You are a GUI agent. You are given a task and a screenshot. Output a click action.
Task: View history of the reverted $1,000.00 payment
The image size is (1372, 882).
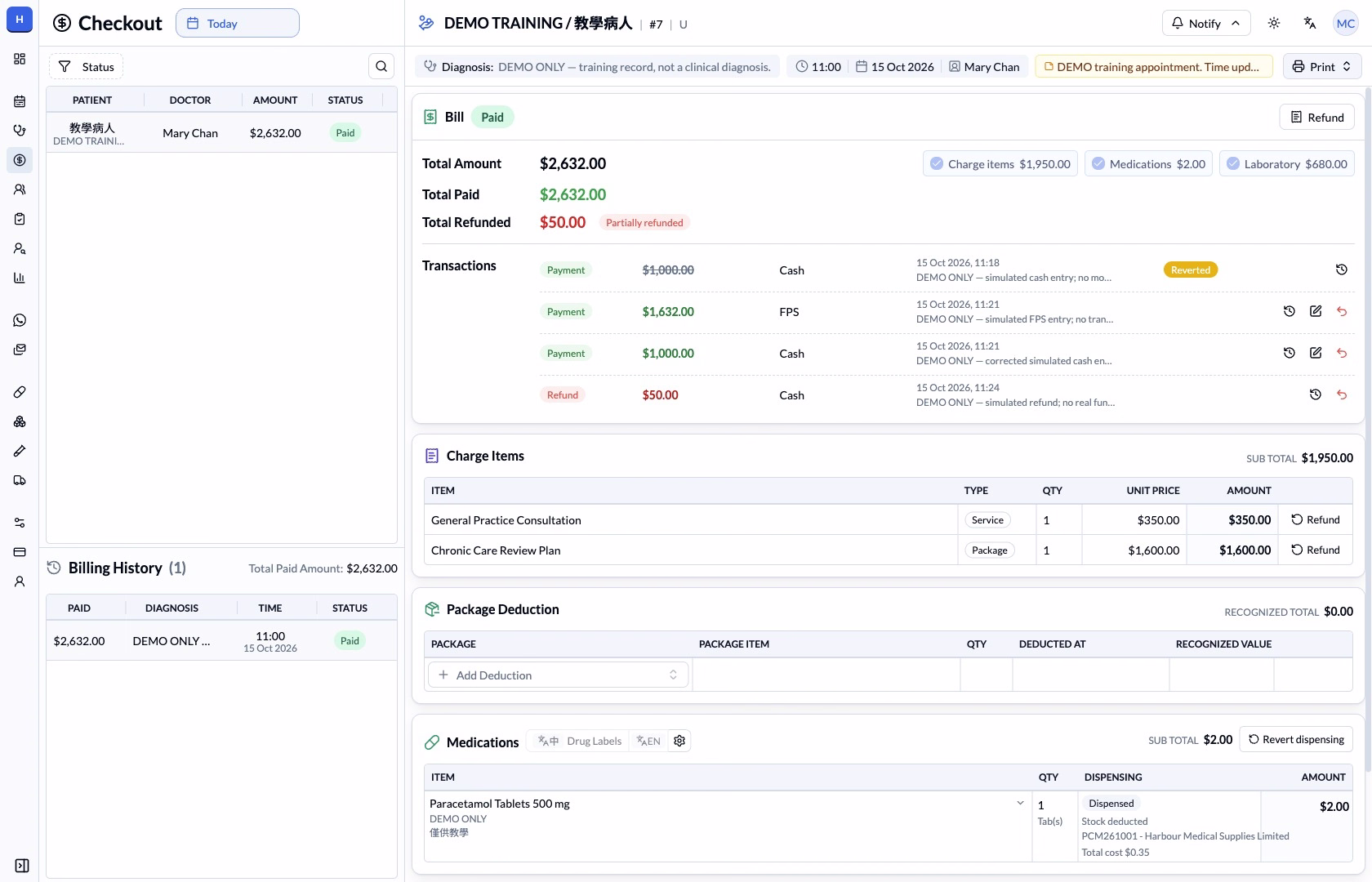pyautogui.click(x=1342, y=269)
